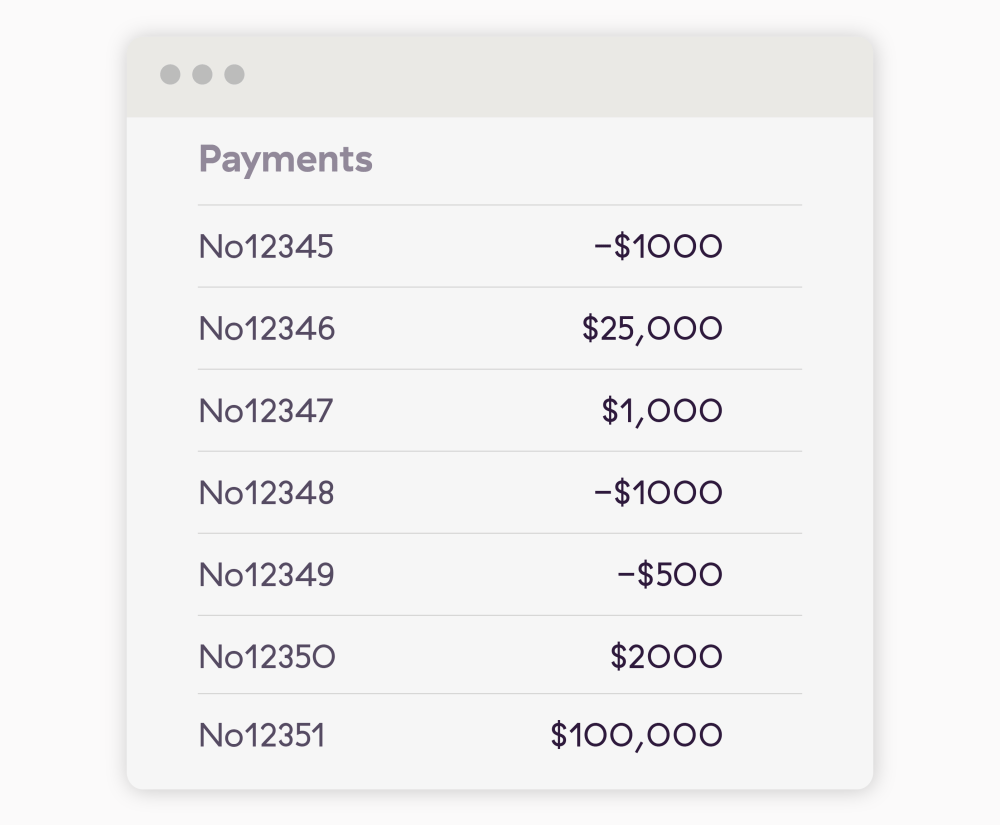Image resolution: width=1000 pixels, height=825 pixels.
Task: Open payment No12349
Action: pos(500,574)
